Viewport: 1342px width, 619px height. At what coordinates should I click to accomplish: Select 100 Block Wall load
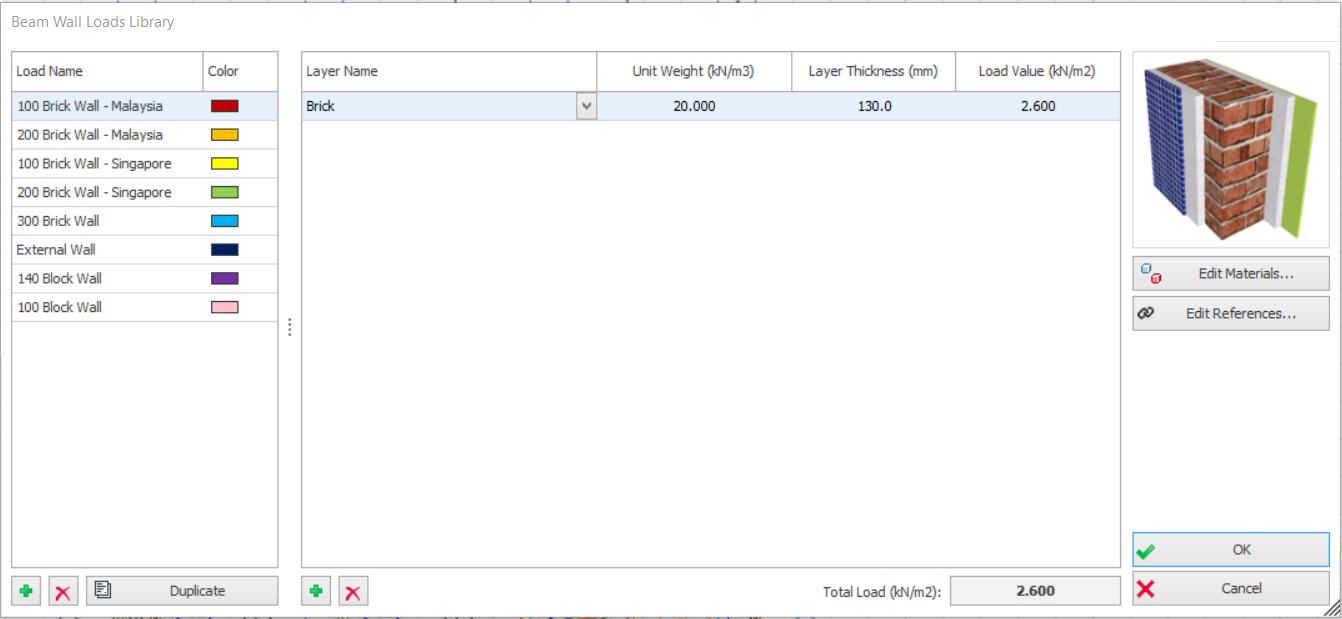pyautogui.click(x=59, y=307)
